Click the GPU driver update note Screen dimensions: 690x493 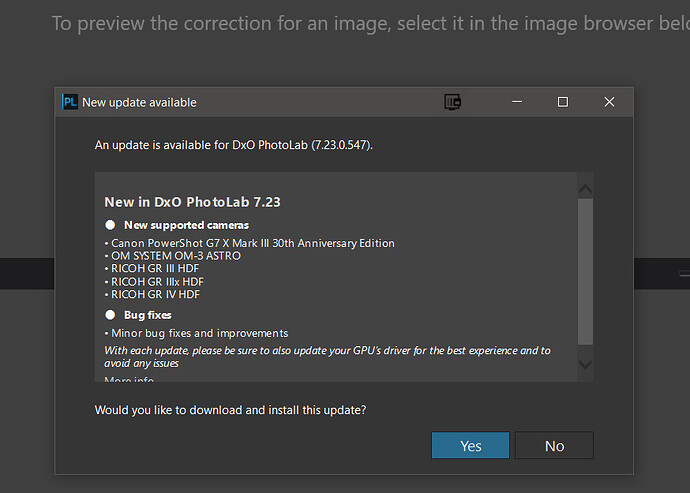327,357
